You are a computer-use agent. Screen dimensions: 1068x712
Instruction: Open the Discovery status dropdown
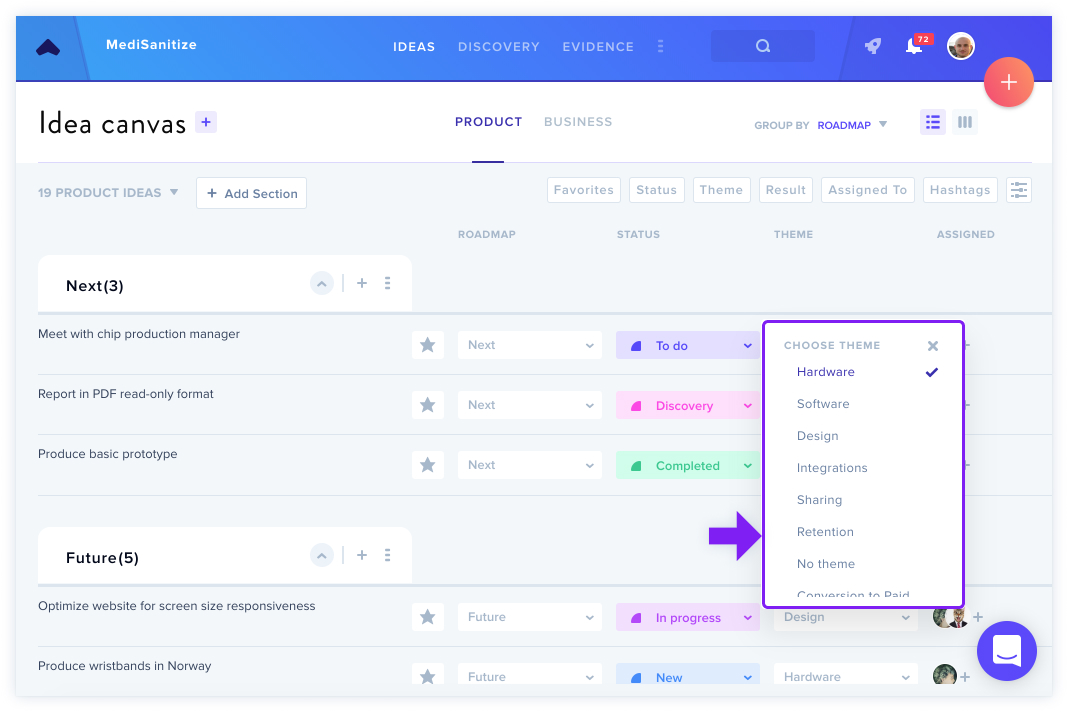point(688,405)
